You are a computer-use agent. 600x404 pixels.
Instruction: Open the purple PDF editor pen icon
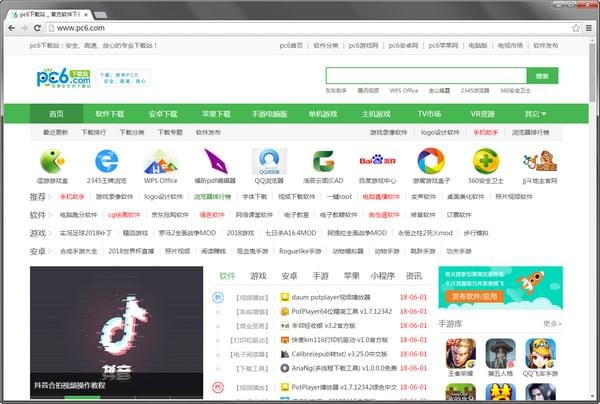pyautogui.click(x=215, y=161)
